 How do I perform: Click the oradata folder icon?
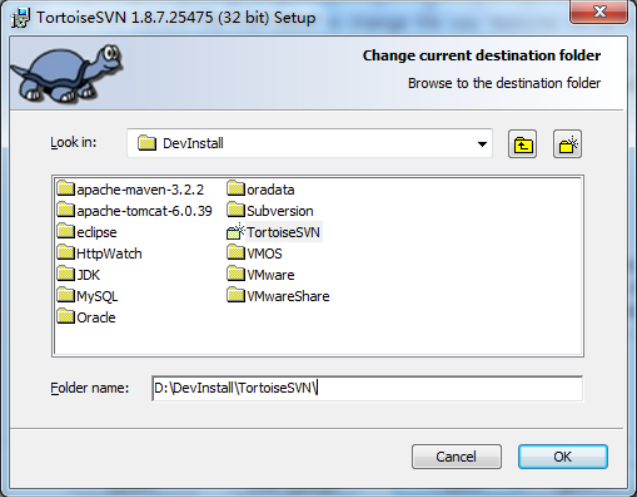[236, 189]
